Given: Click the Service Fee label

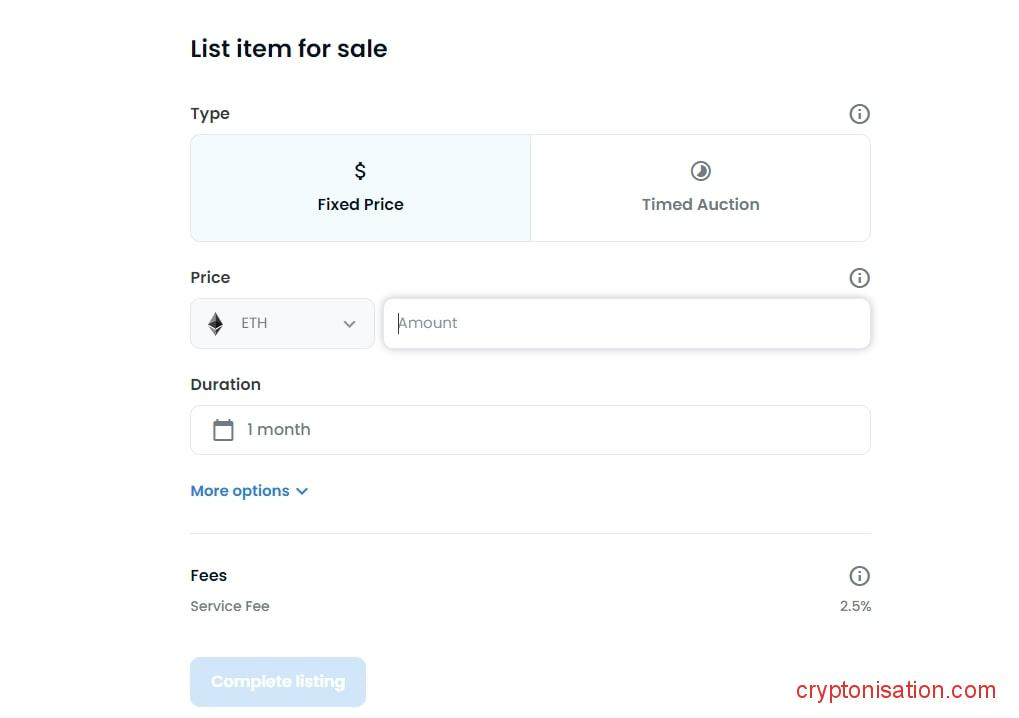Looking at the screenshot, I should pyautogui.click(x=230, y=606).
